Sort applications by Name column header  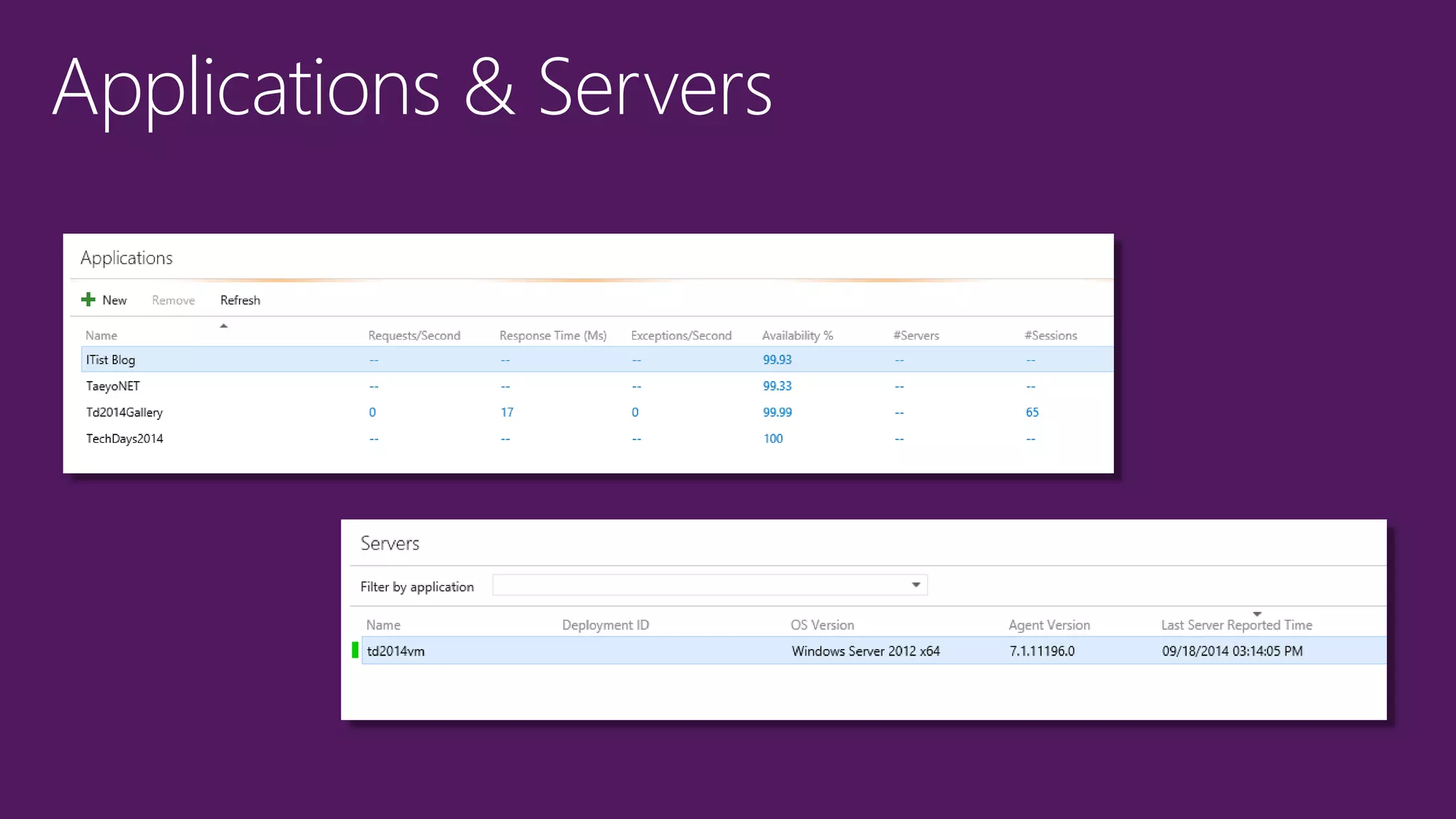[102, 336]
